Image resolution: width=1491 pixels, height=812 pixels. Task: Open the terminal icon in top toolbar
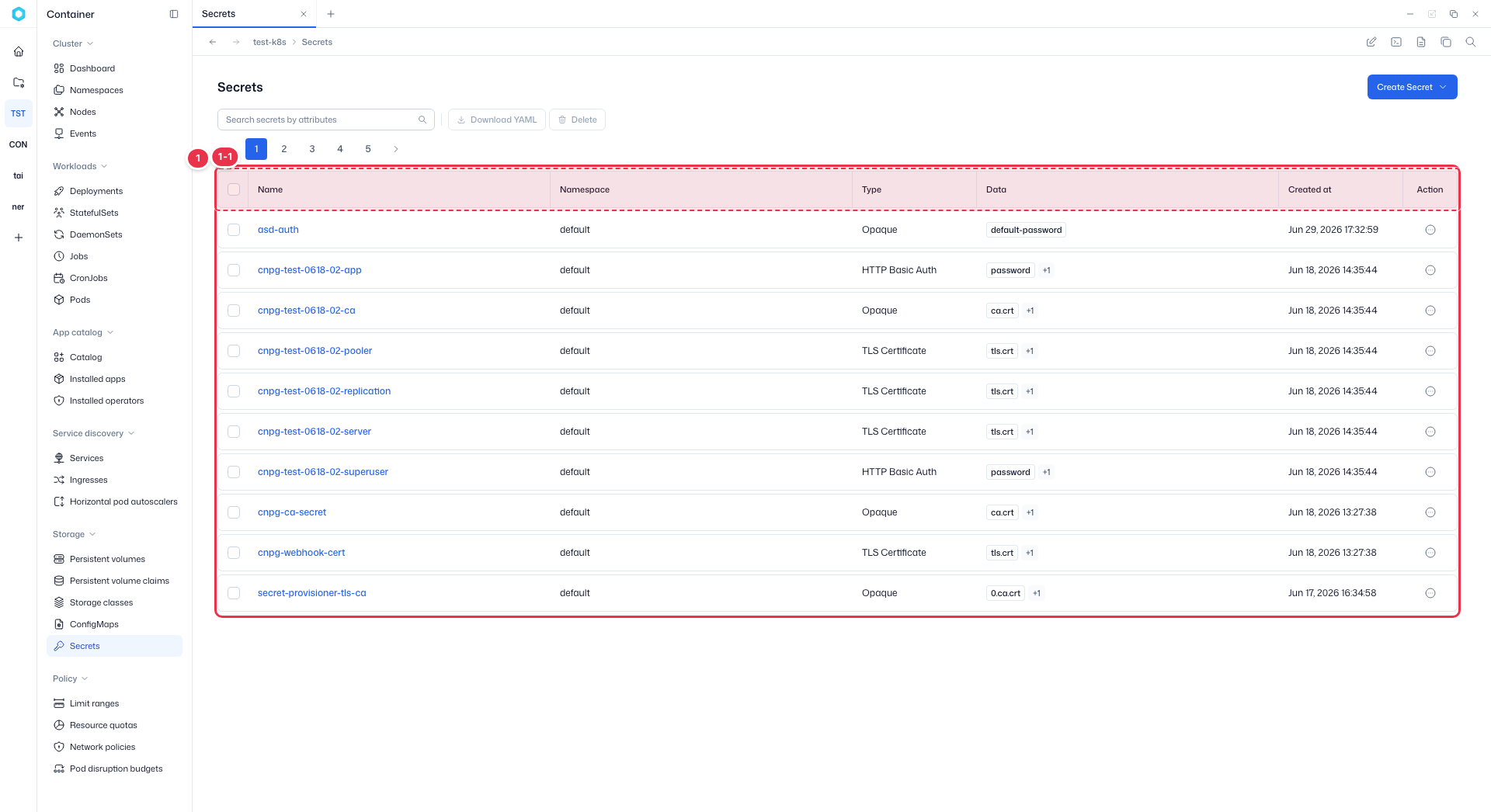(x=1396, y=42)
